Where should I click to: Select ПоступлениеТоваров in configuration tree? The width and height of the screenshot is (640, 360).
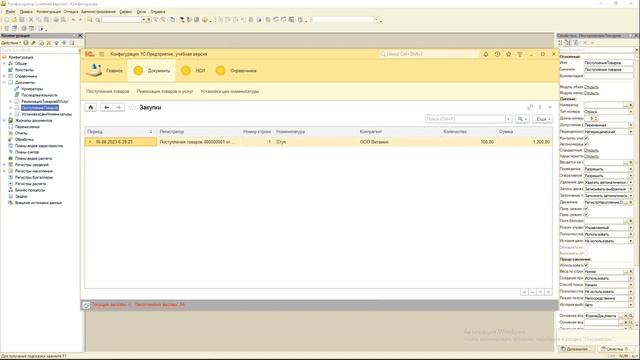click(40, 108)
